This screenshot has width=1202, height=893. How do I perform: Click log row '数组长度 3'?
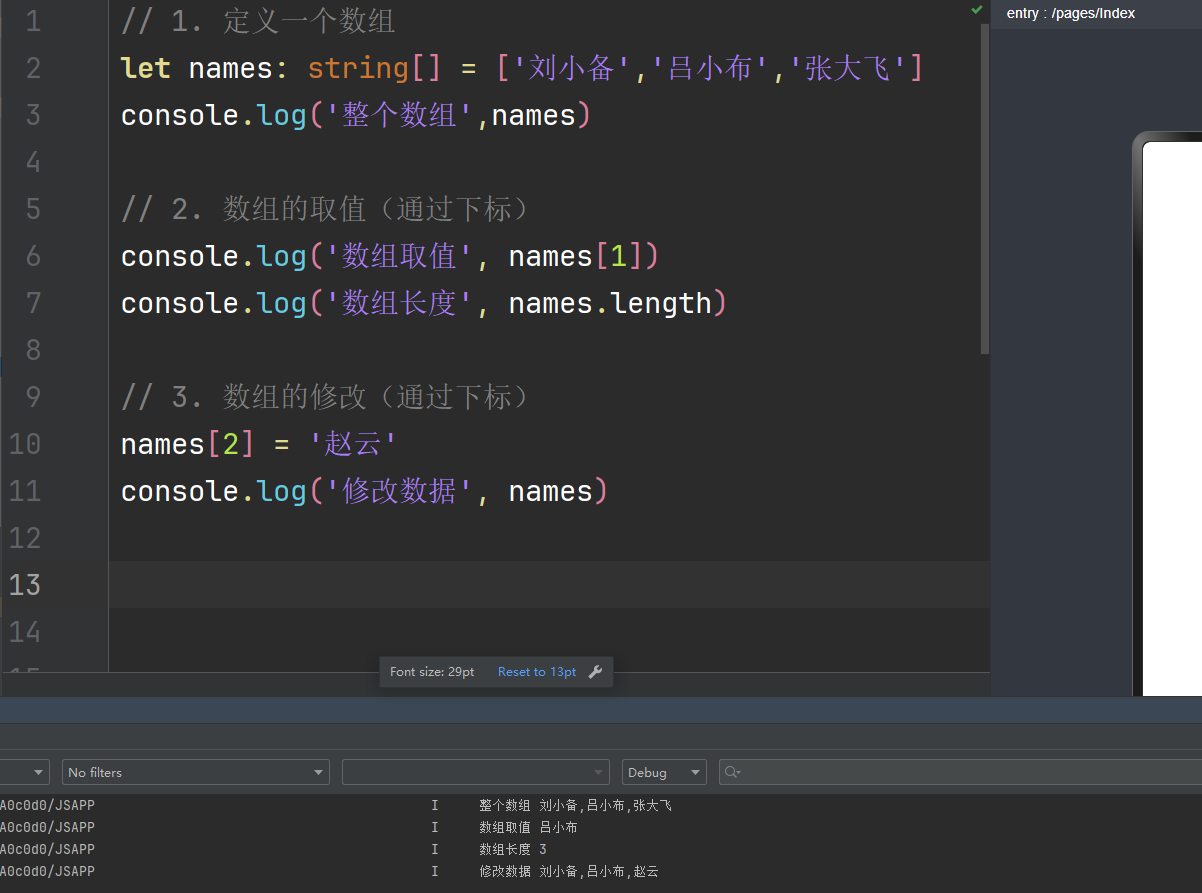(x=513, y=849)
